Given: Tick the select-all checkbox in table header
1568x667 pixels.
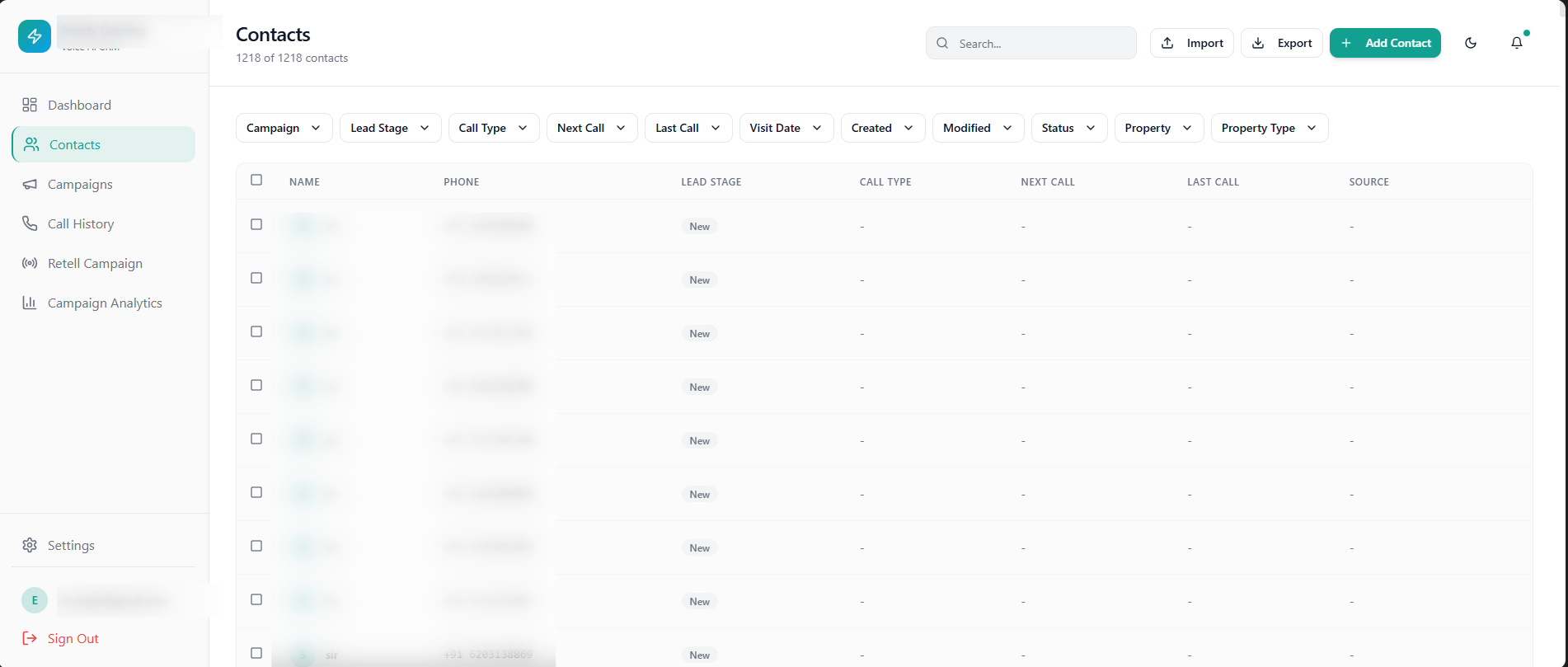Looking at the screenshot, I should [256, 180].
